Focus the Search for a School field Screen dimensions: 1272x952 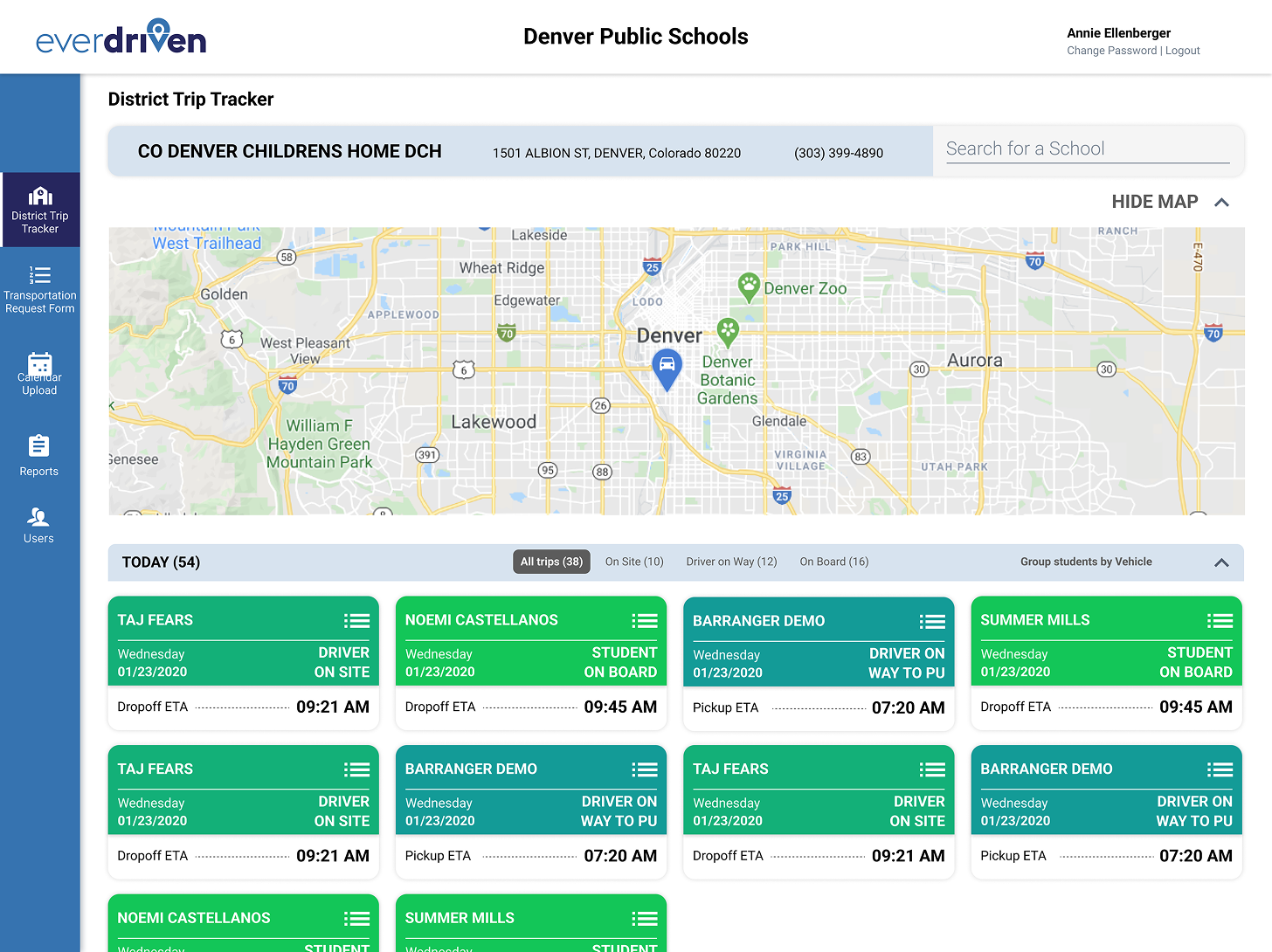[1088, 149]
